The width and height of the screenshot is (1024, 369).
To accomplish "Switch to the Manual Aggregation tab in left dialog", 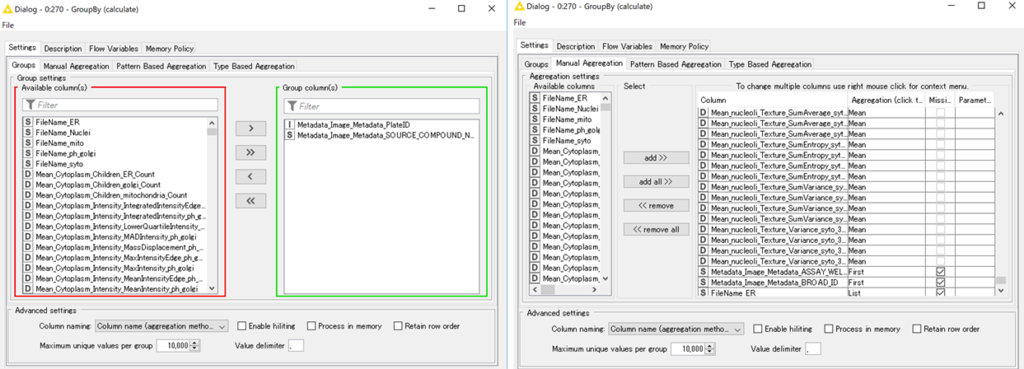I will pos(76,66).
